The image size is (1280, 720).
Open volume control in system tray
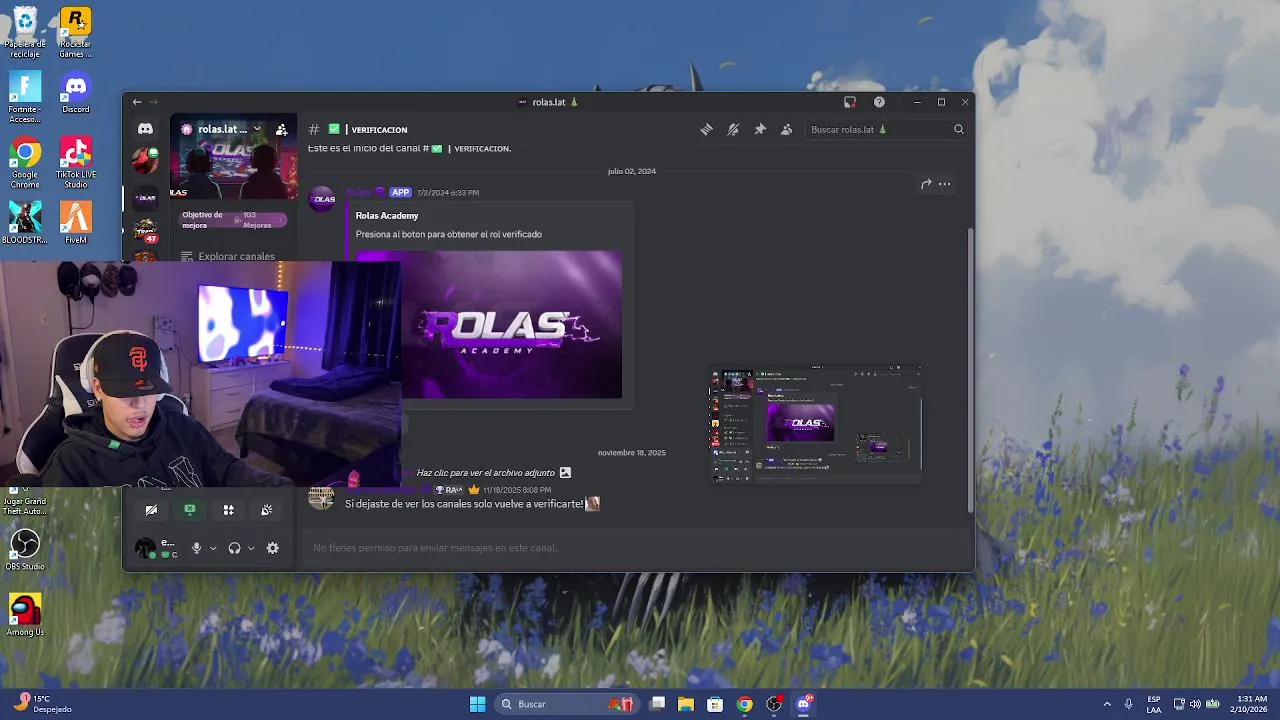coord(1195,704)
